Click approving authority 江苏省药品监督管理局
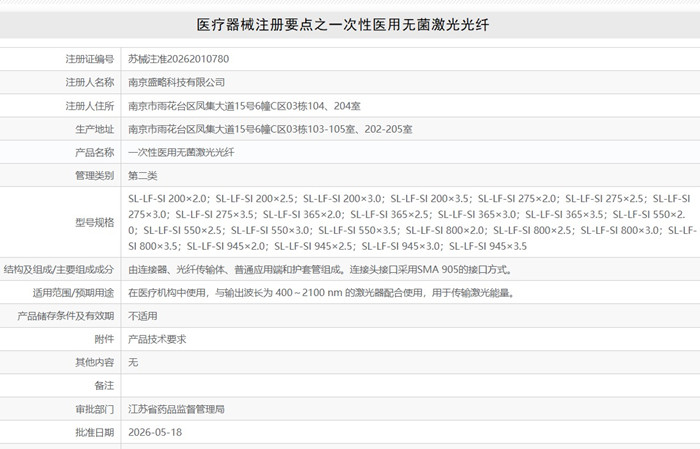 tap(176, 409)
